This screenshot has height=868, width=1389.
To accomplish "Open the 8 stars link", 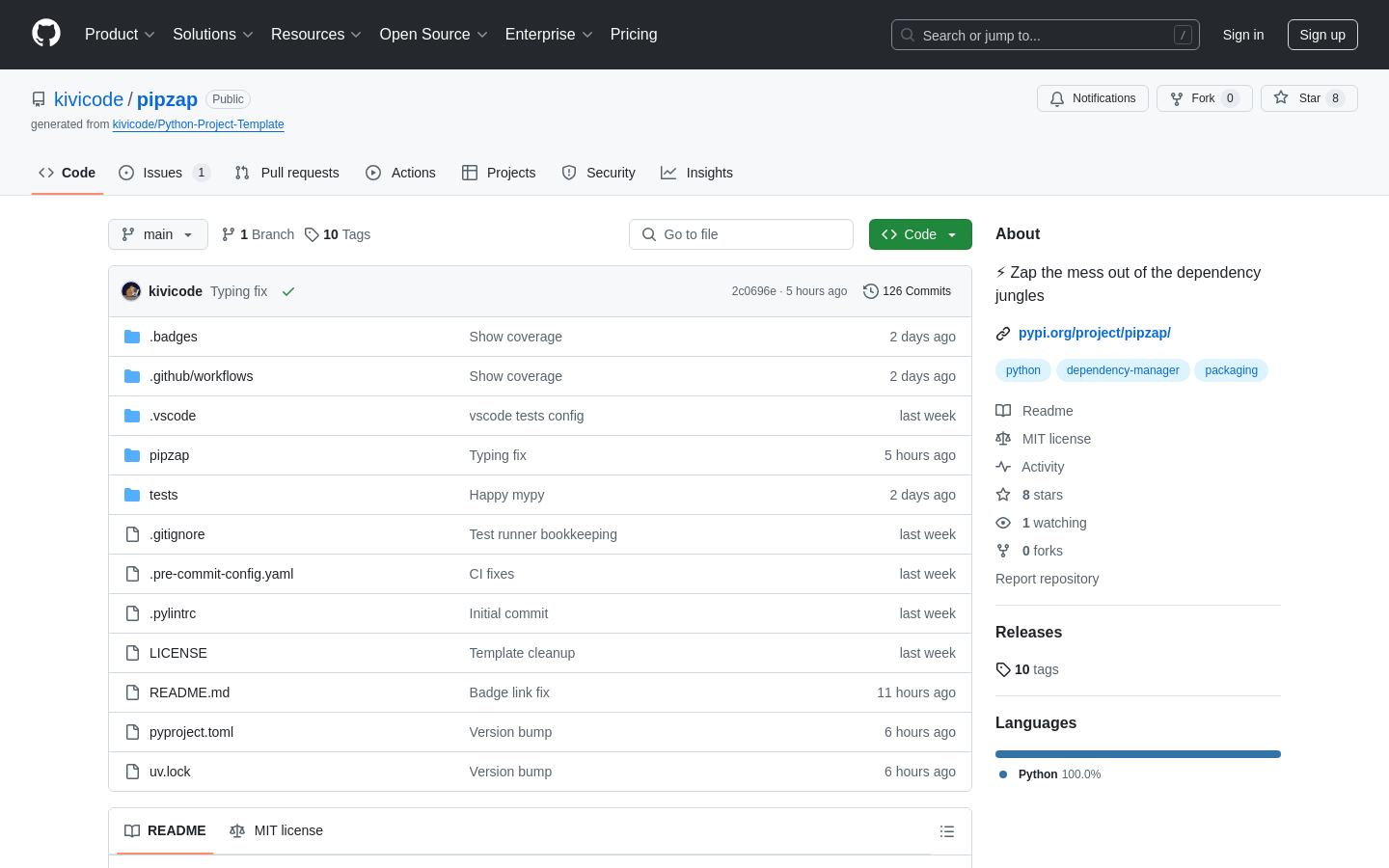I will 1030,495.
